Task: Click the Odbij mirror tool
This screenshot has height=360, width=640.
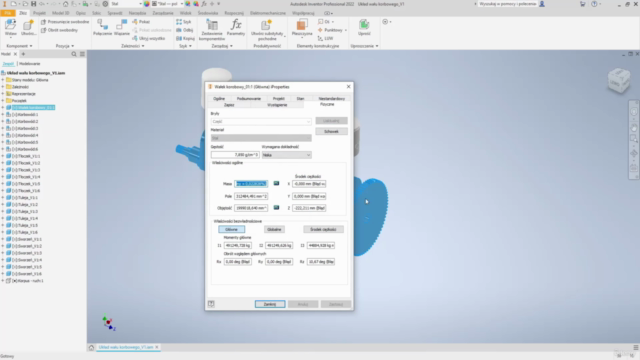Action: (184, 30)
